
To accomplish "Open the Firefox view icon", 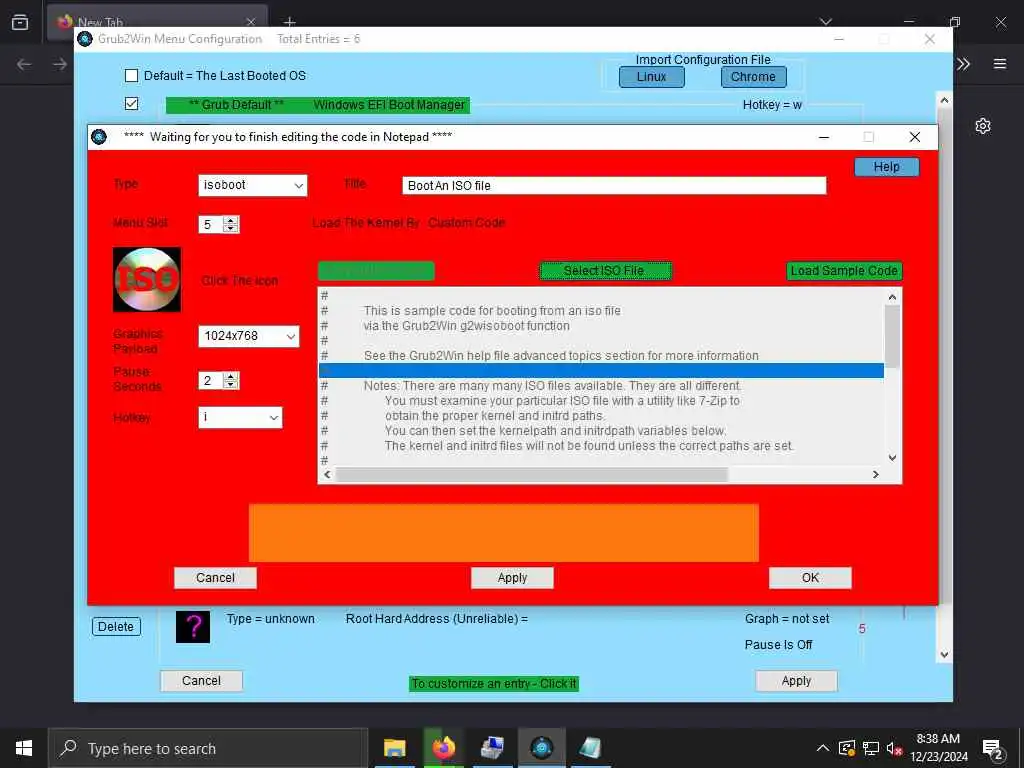I will coord(20,22).
